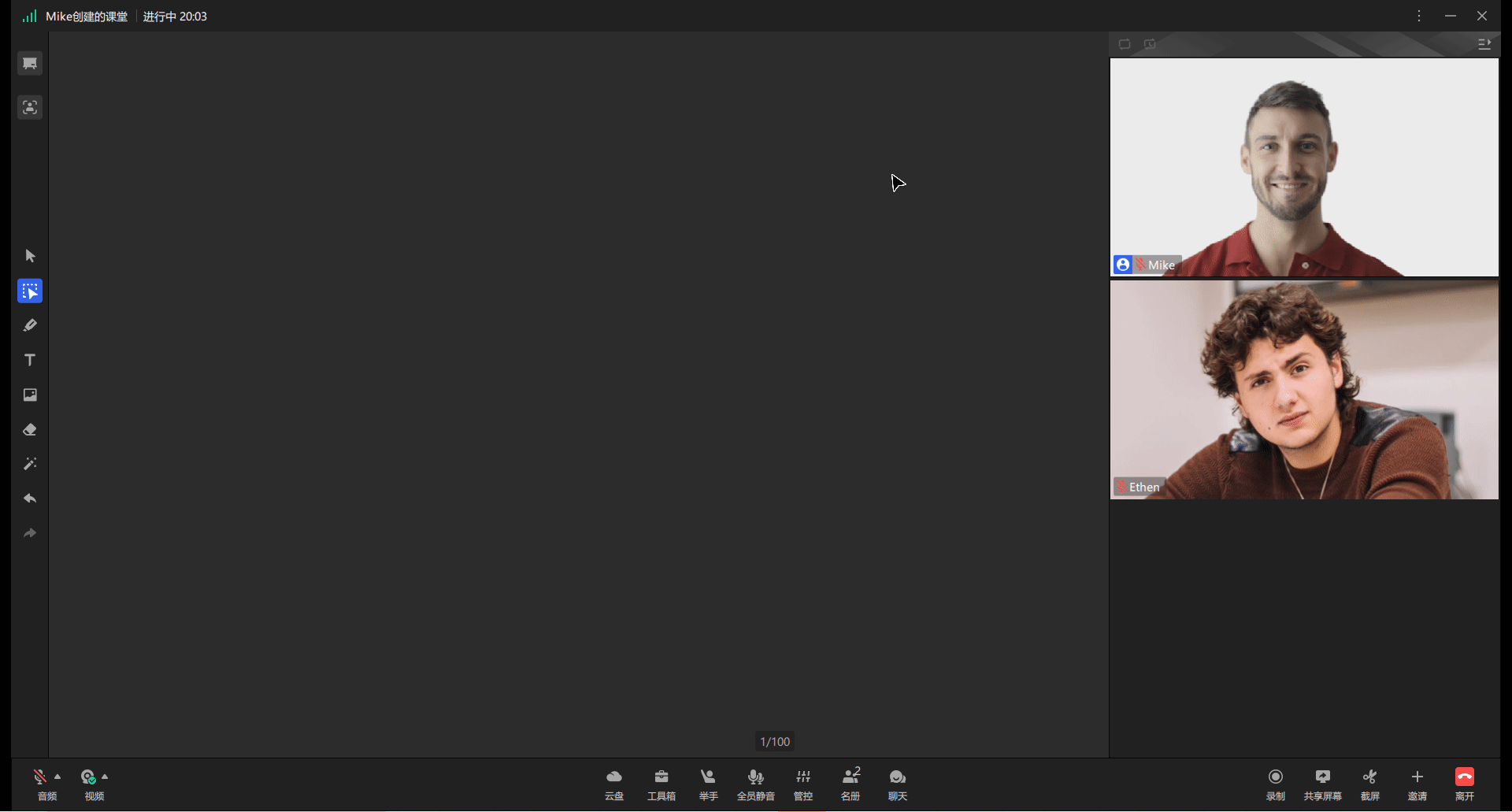
Task: Click 共享屏幕 share screen
Action: [1323, 784]
